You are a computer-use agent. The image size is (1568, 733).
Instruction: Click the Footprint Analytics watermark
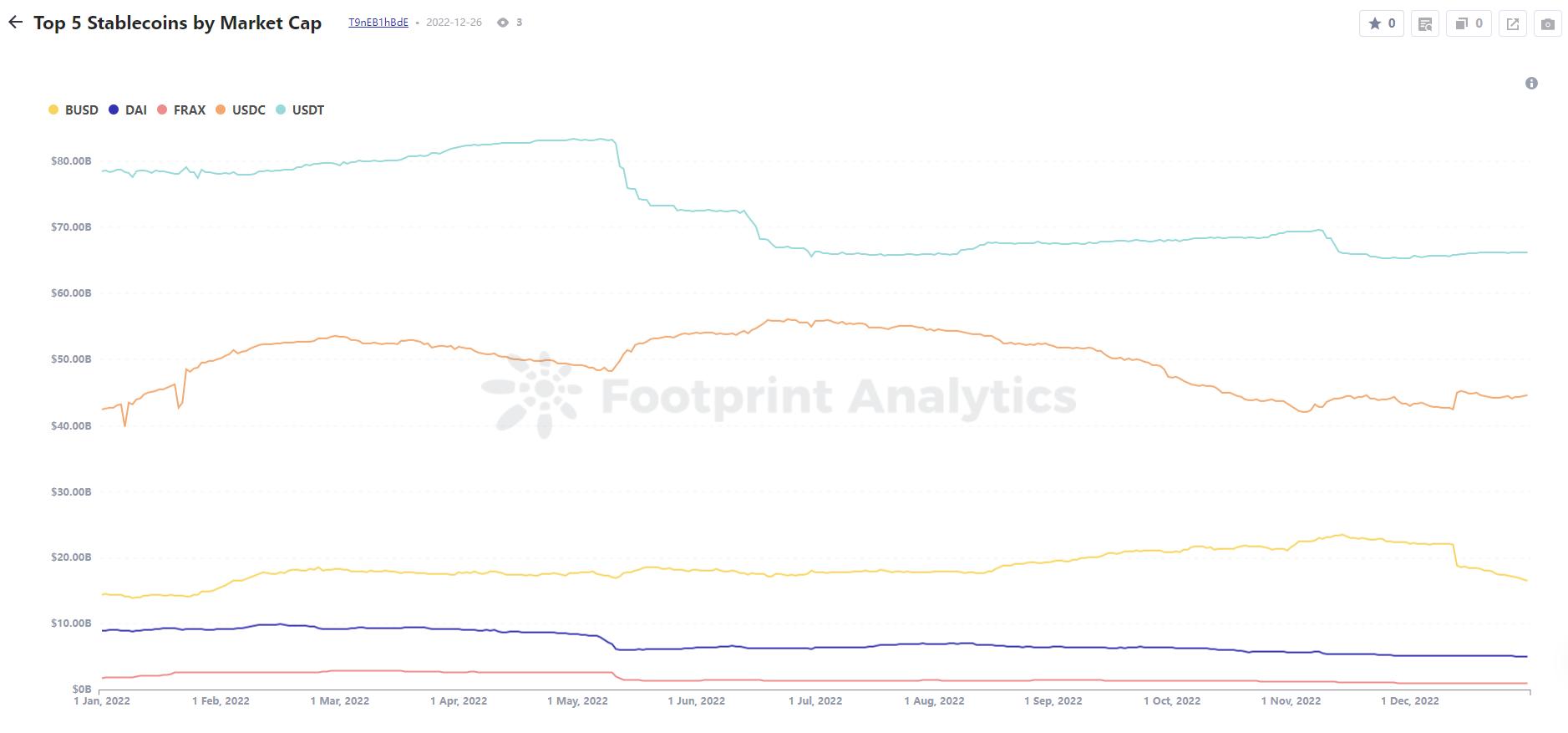(779, 395)
